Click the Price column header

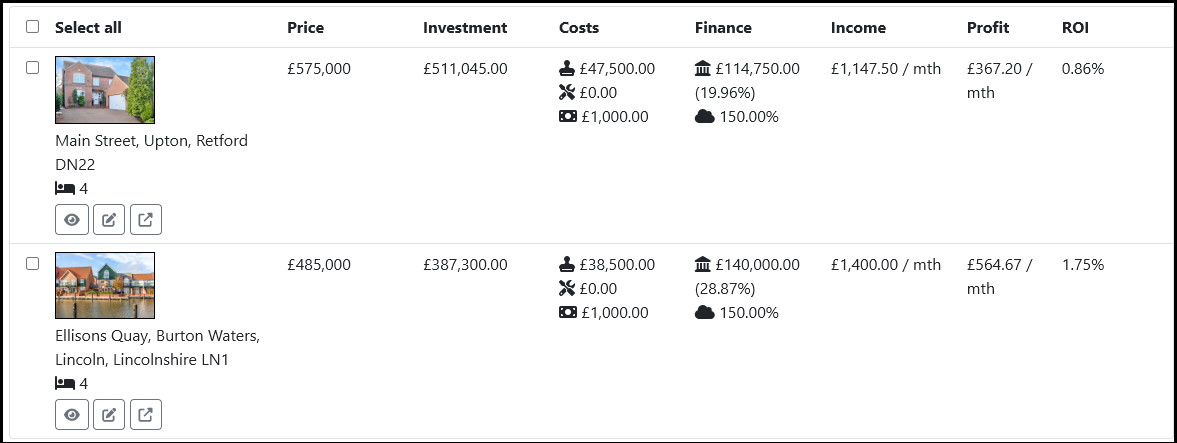click(x=306, y=28)
